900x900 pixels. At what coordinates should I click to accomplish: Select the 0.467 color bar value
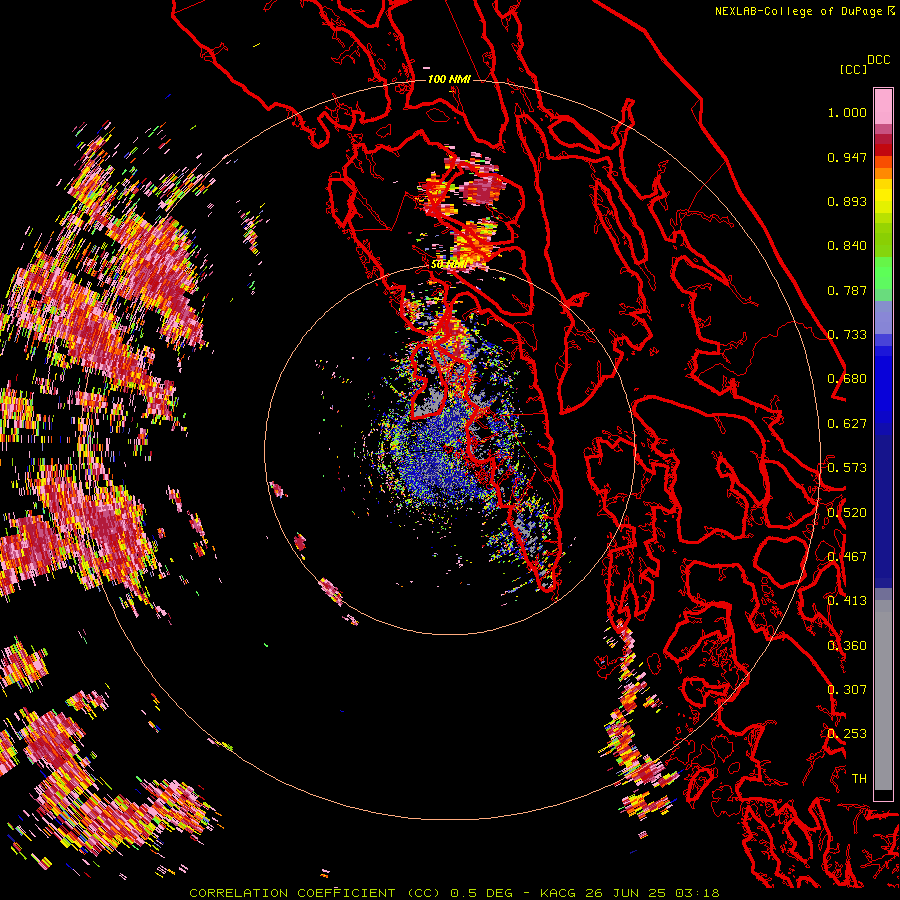[x=847, y=557]
